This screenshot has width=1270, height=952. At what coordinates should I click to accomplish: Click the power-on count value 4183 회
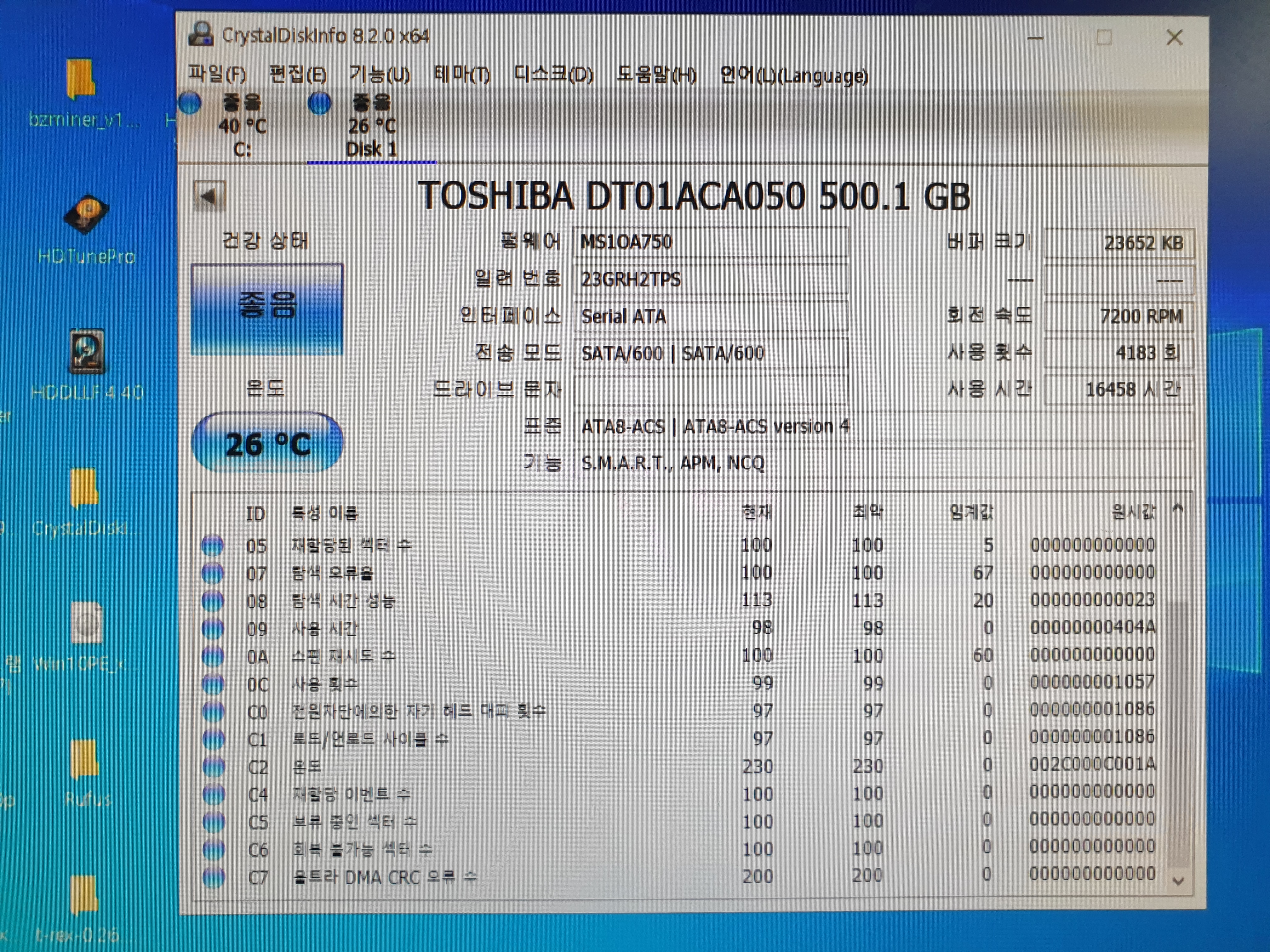(x=1118, y=353)
